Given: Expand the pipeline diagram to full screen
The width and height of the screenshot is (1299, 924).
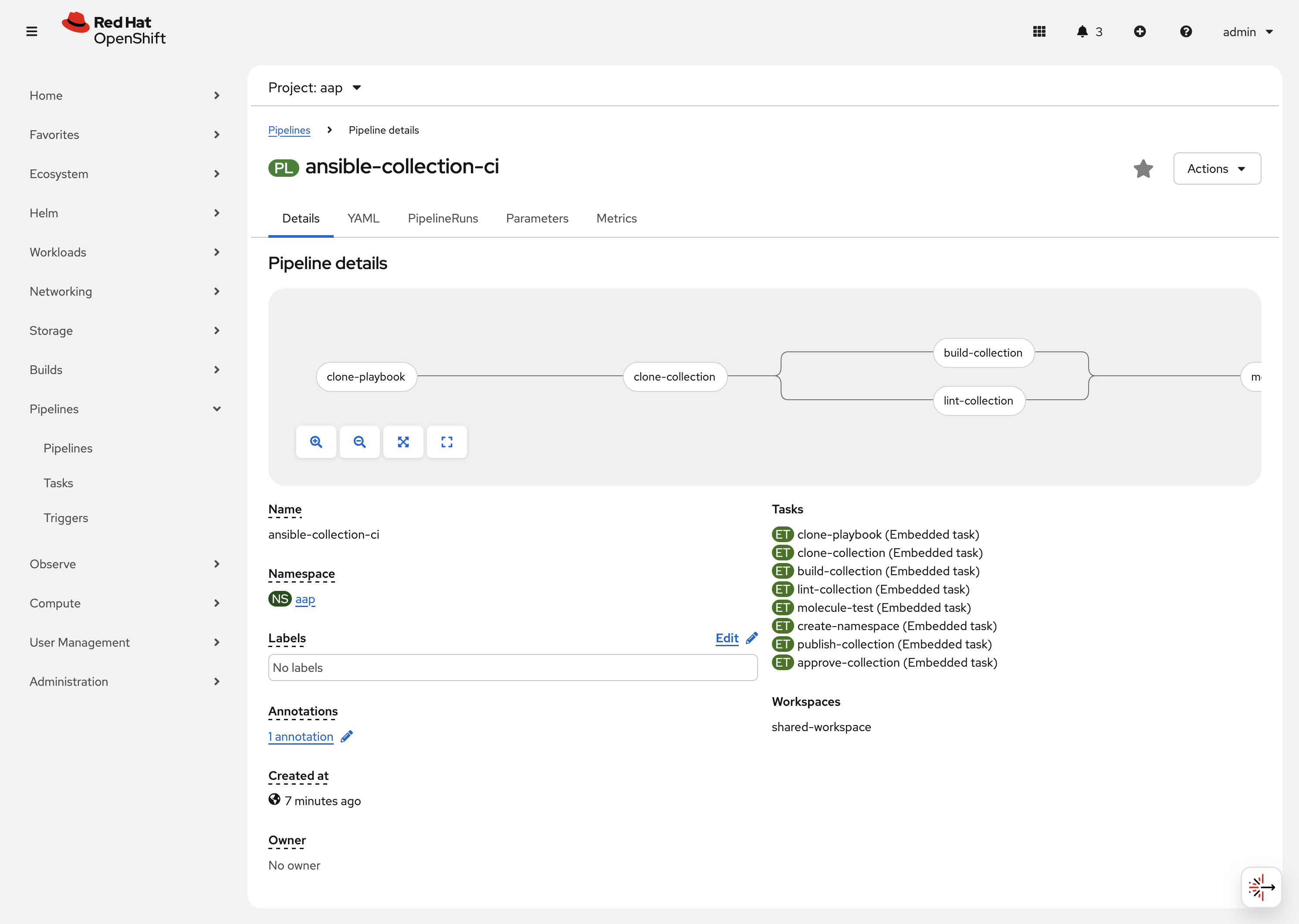Looking at the screenshot, I should (447, 442).
